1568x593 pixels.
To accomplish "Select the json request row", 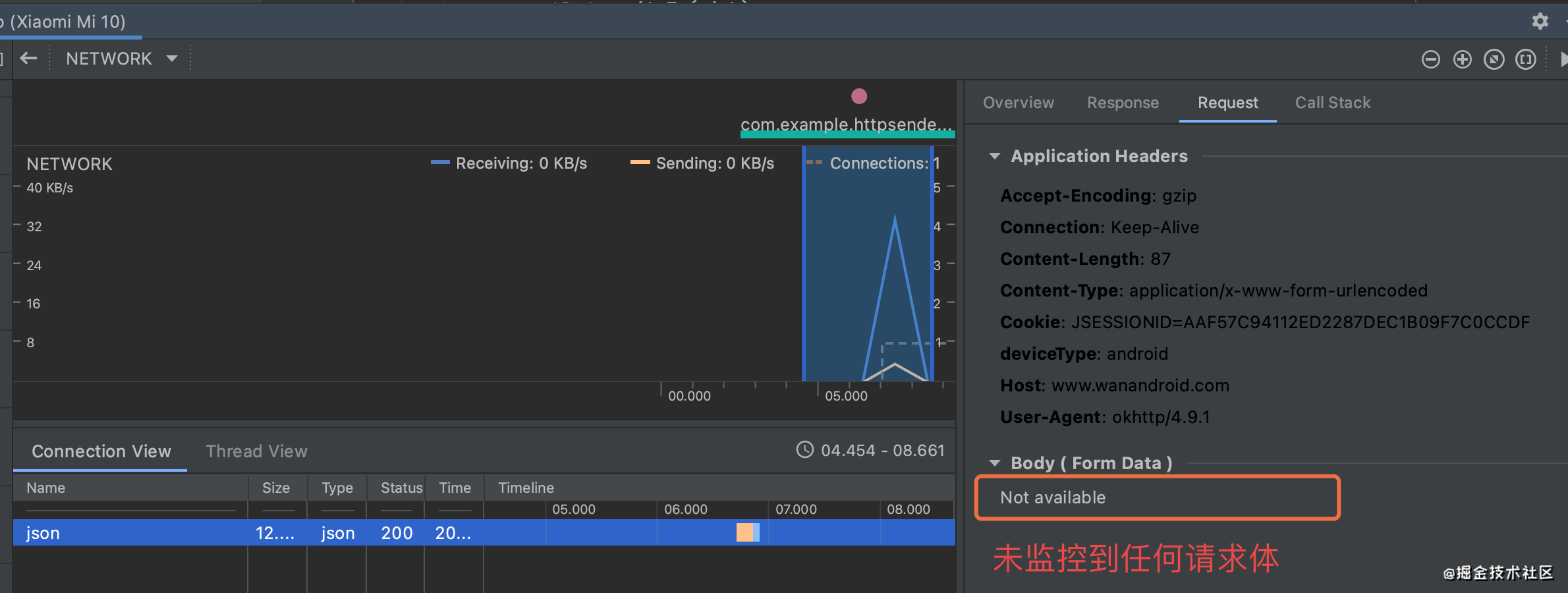I will pos(484,532).
